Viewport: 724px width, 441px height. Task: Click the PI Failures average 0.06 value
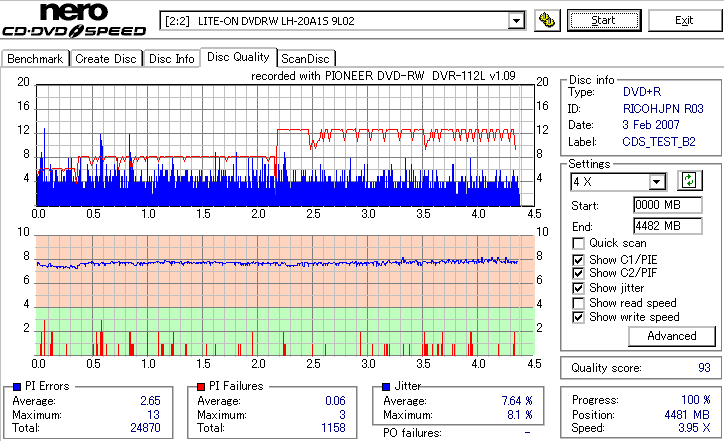335,401
